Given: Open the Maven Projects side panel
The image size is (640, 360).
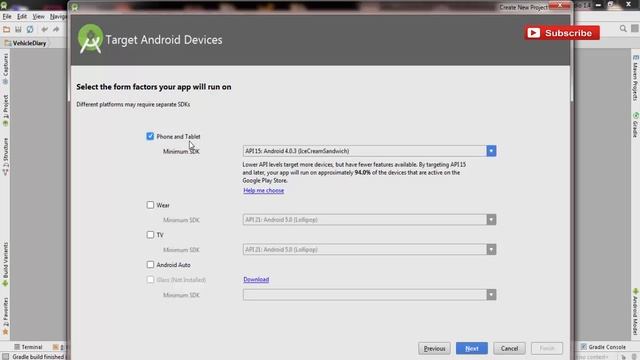Looking at the screenshot, I should [x=635, y=78].
